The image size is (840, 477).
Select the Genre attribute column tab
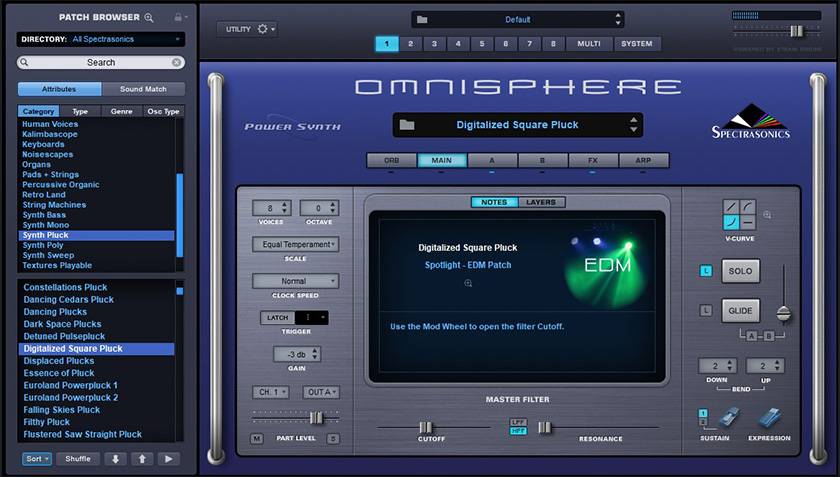click(x=122, y=111)
